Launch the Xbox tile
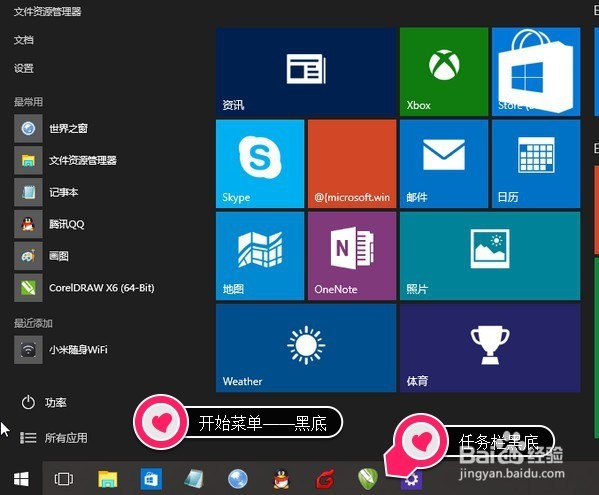The width and height of the screenshot is (599, 495). [444, 71]
